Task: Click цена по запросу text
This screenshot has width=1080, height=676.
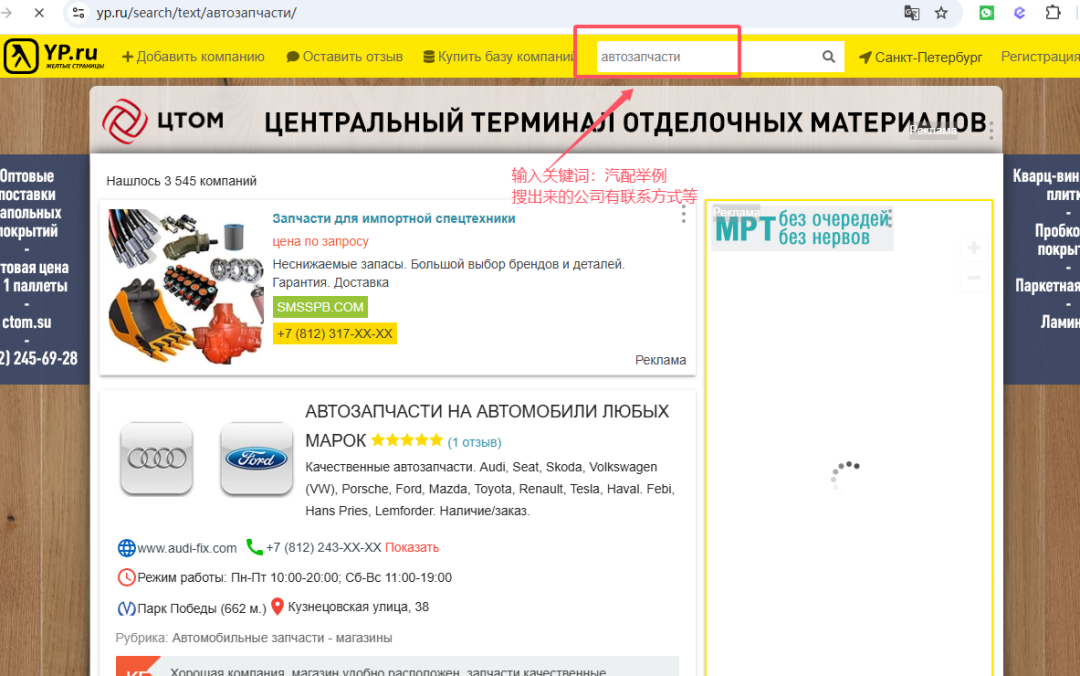Action: [x=320, y=241]
